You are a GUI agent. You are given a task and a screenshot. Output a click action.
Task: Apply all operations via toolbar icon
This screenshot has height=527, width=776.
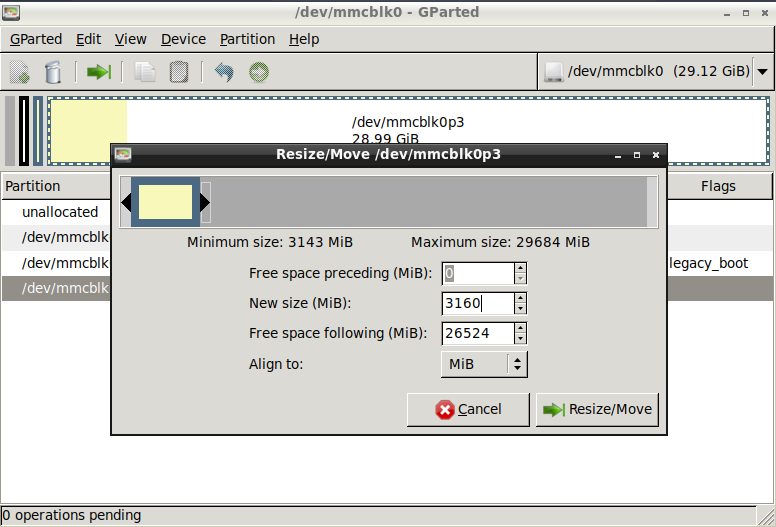259,72
